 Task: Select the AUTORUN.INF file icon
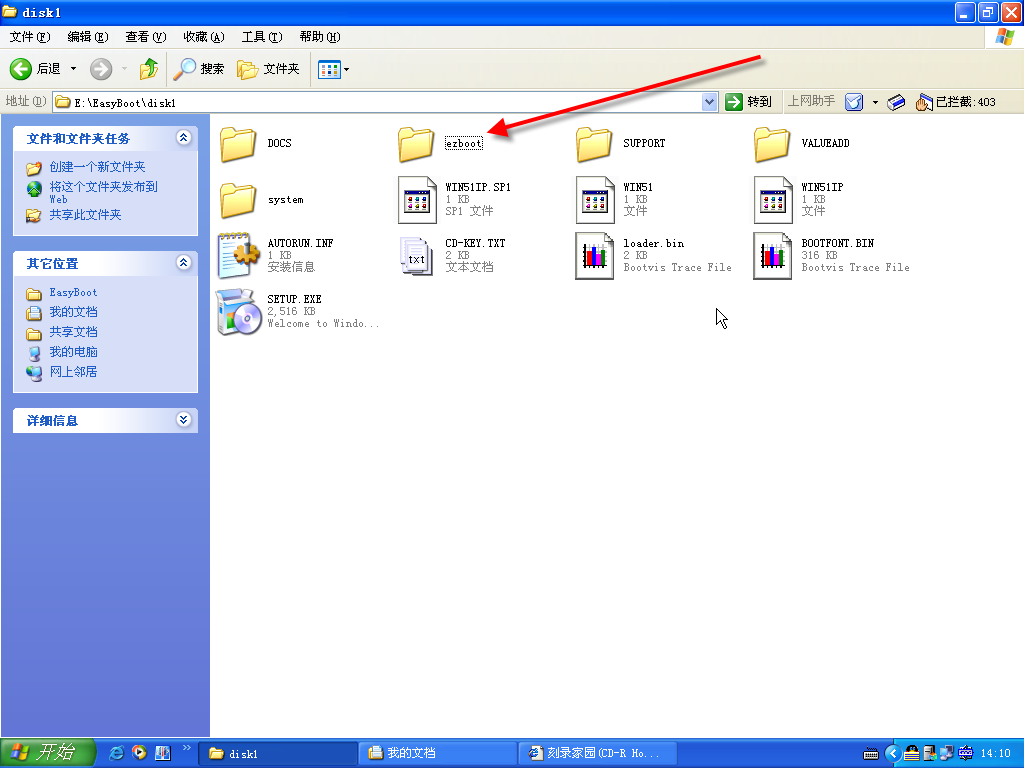[238, 255]
